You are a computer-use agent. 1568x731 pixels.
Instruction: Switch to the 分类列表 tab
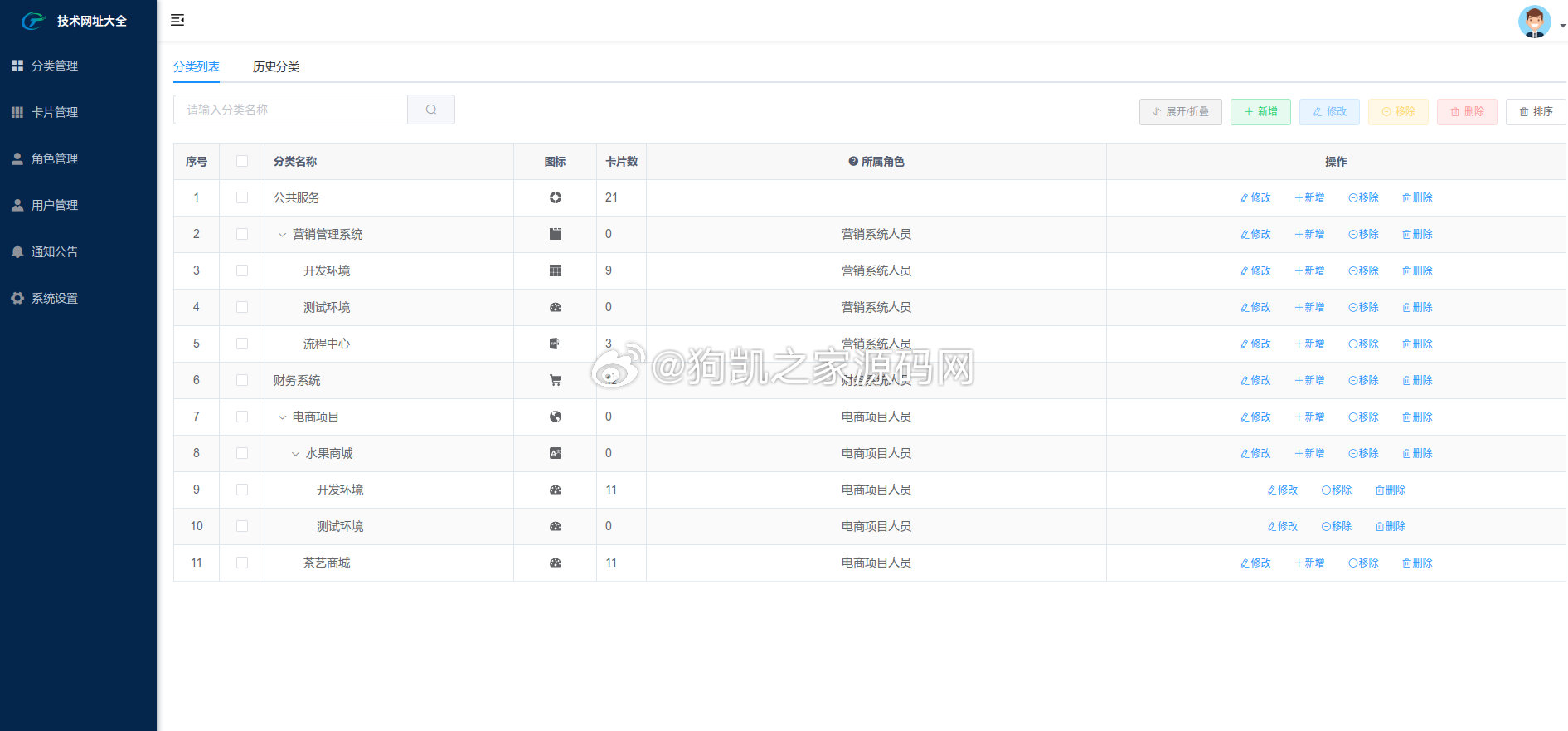tap(197, 66)
